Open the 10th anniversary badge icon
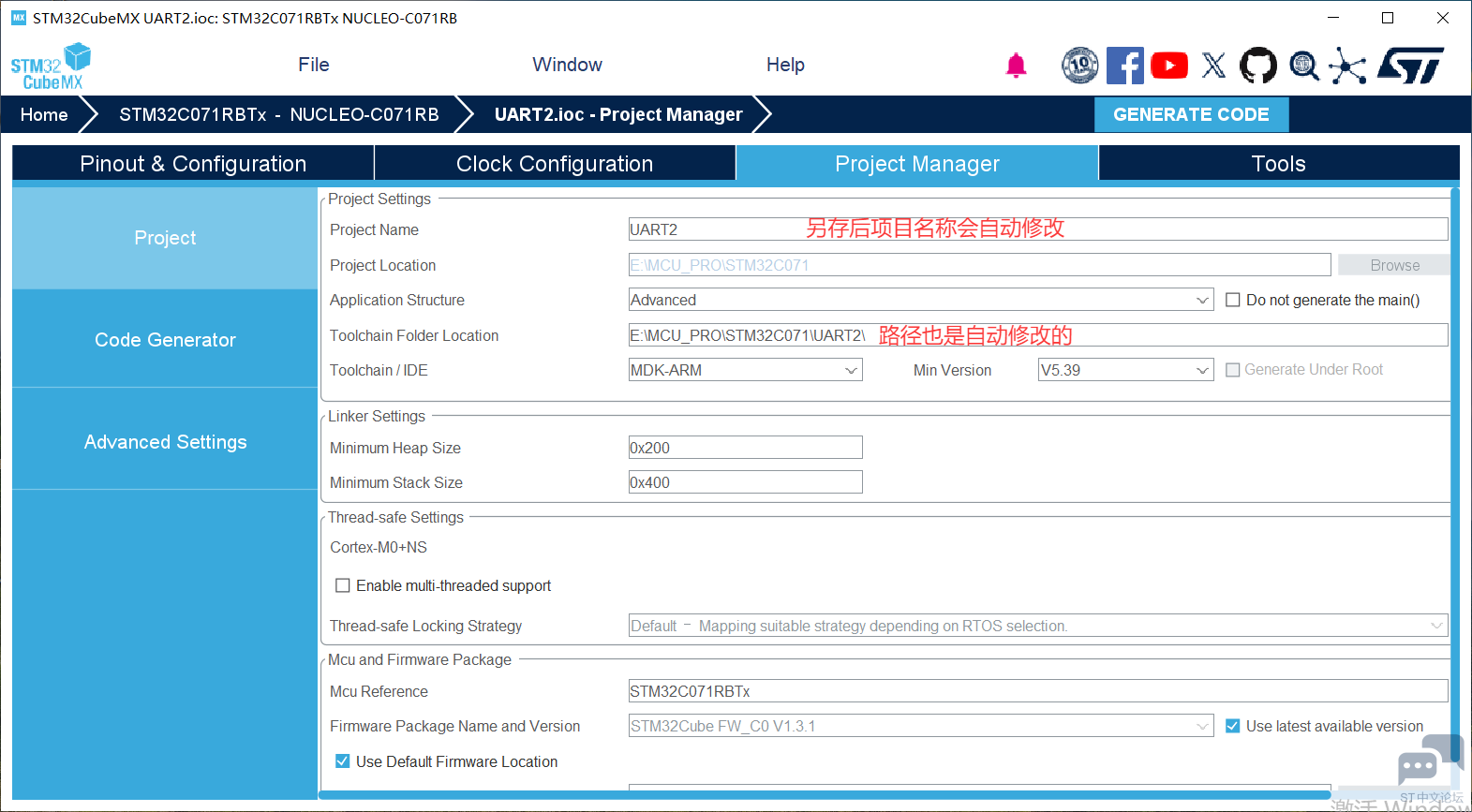This screenshot has height=812, width=1472. click(x=1080, y=66)
